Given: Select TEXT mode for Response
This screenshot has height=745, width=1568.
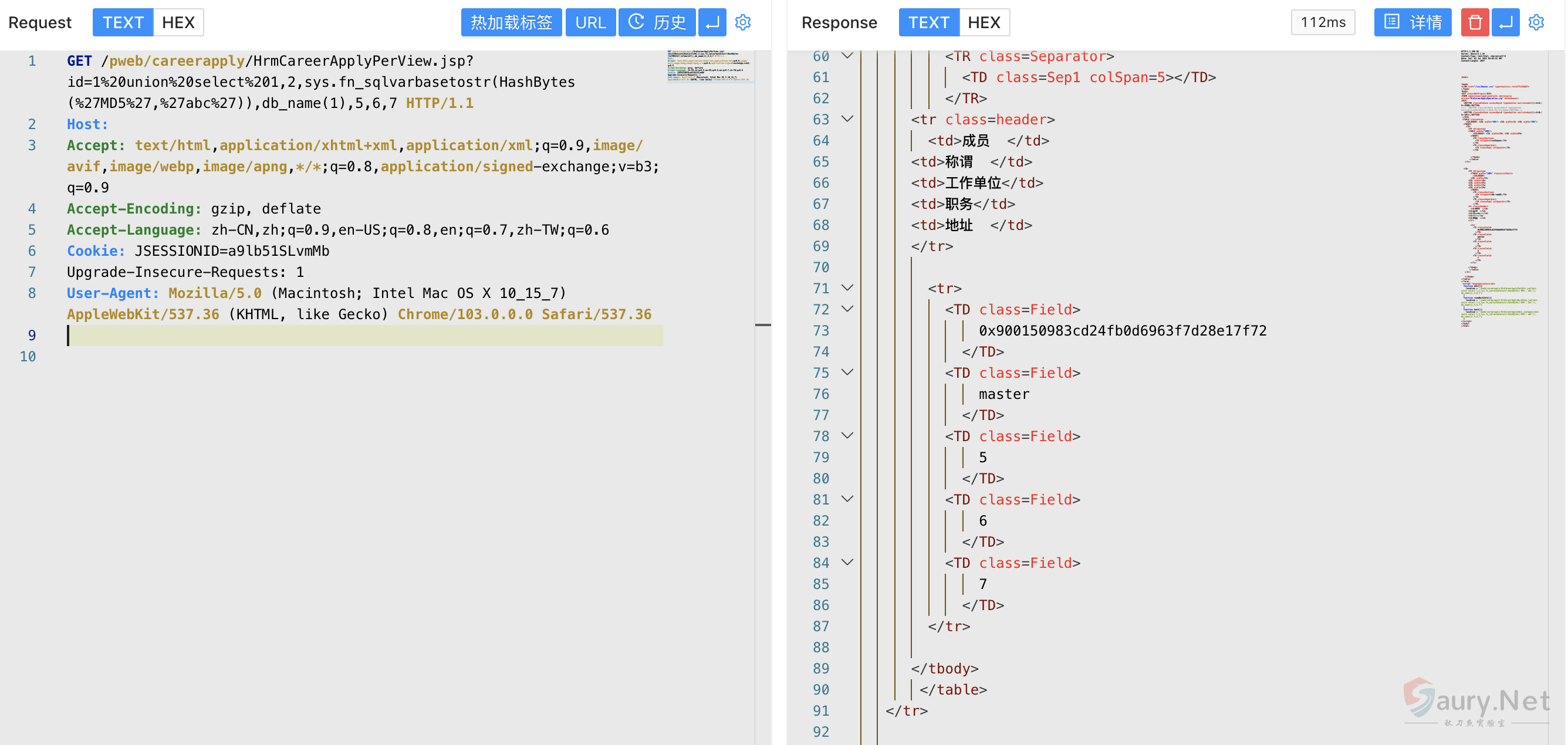Looking at the screenshot, I should [928, 22].
